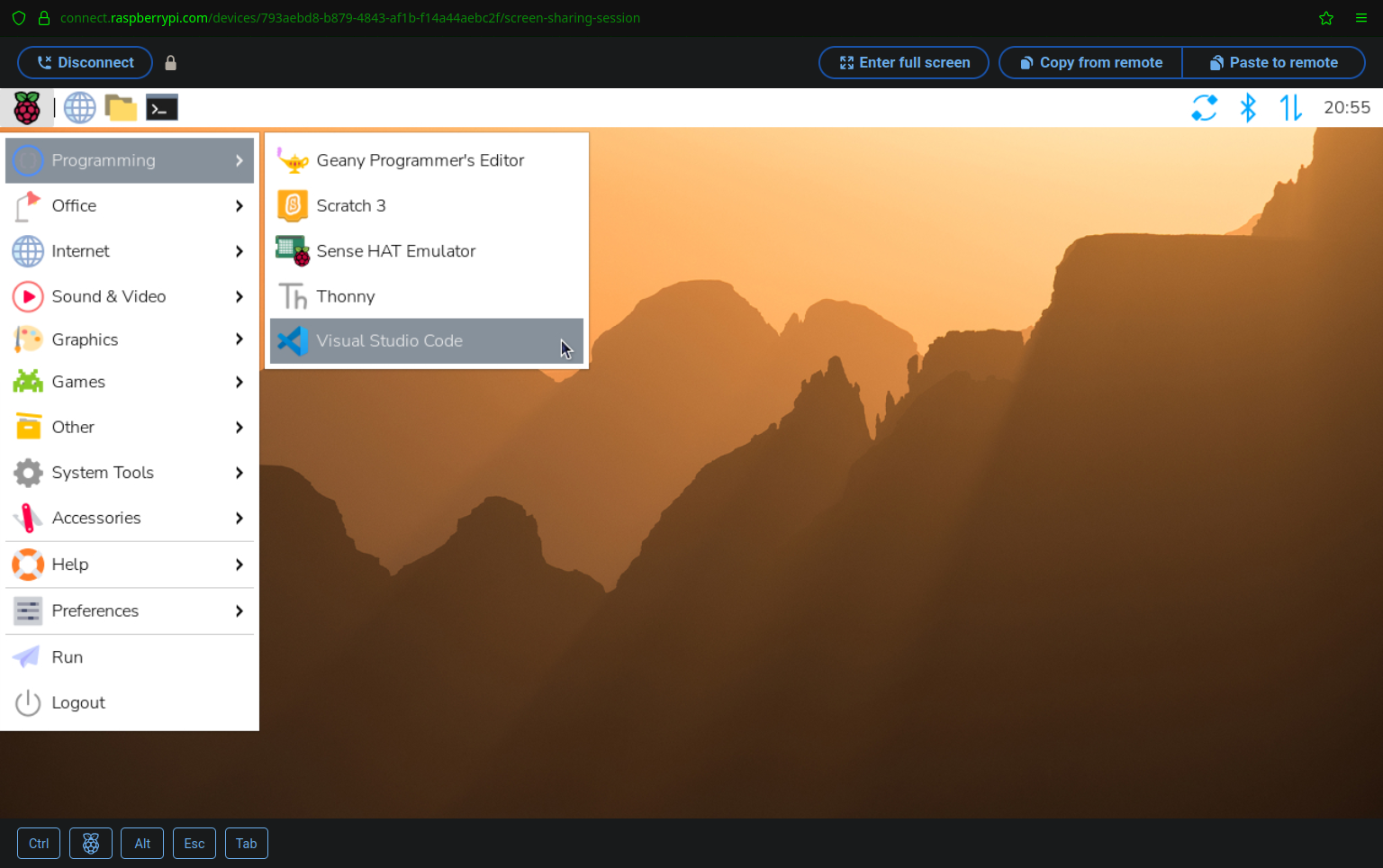Toggle the Alt modifier key

click(x=142, y=844)
